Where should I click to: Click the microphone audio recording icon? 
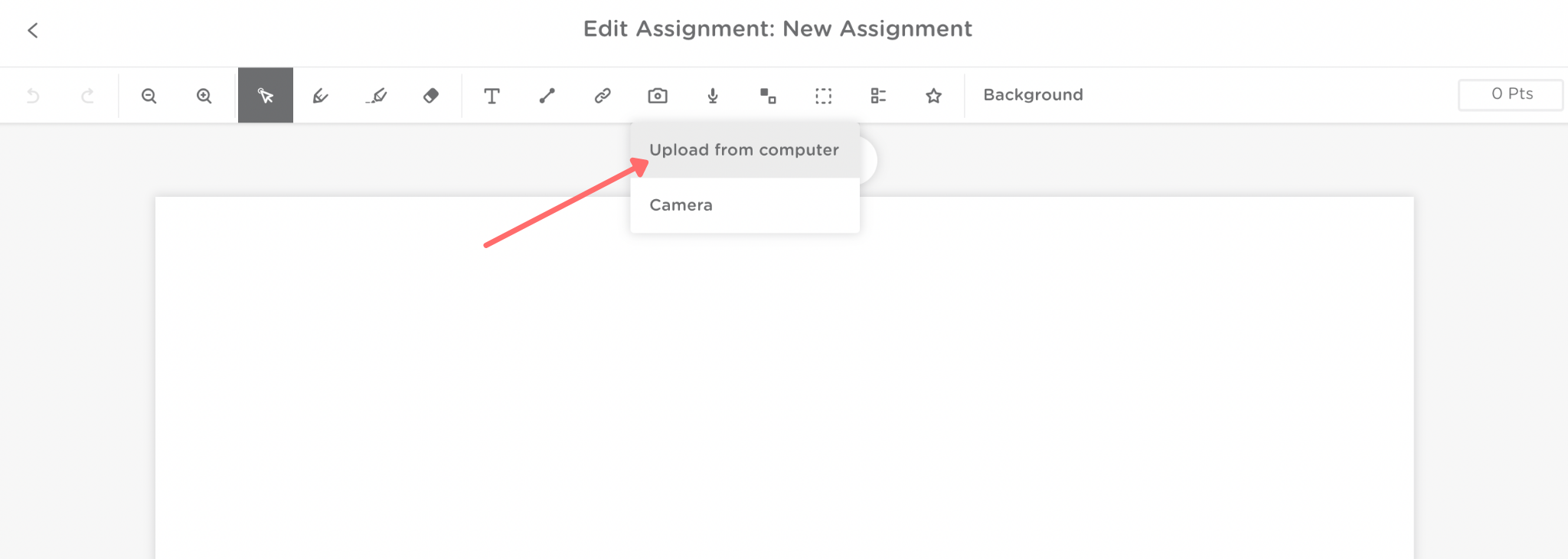click(x=713, y=96)
